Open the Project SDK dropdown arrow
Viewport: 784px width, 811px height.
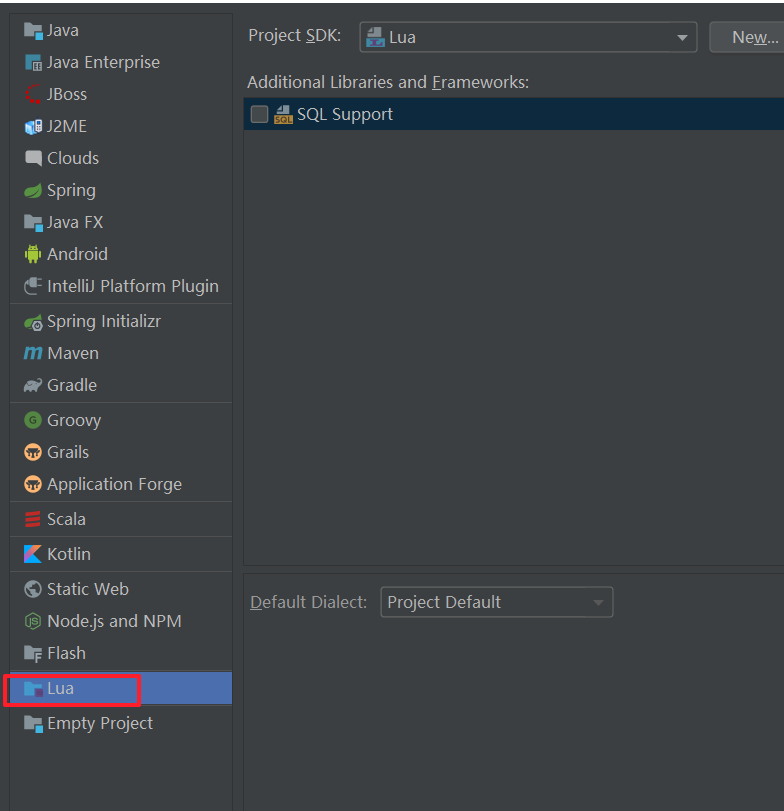click(682, 37)
